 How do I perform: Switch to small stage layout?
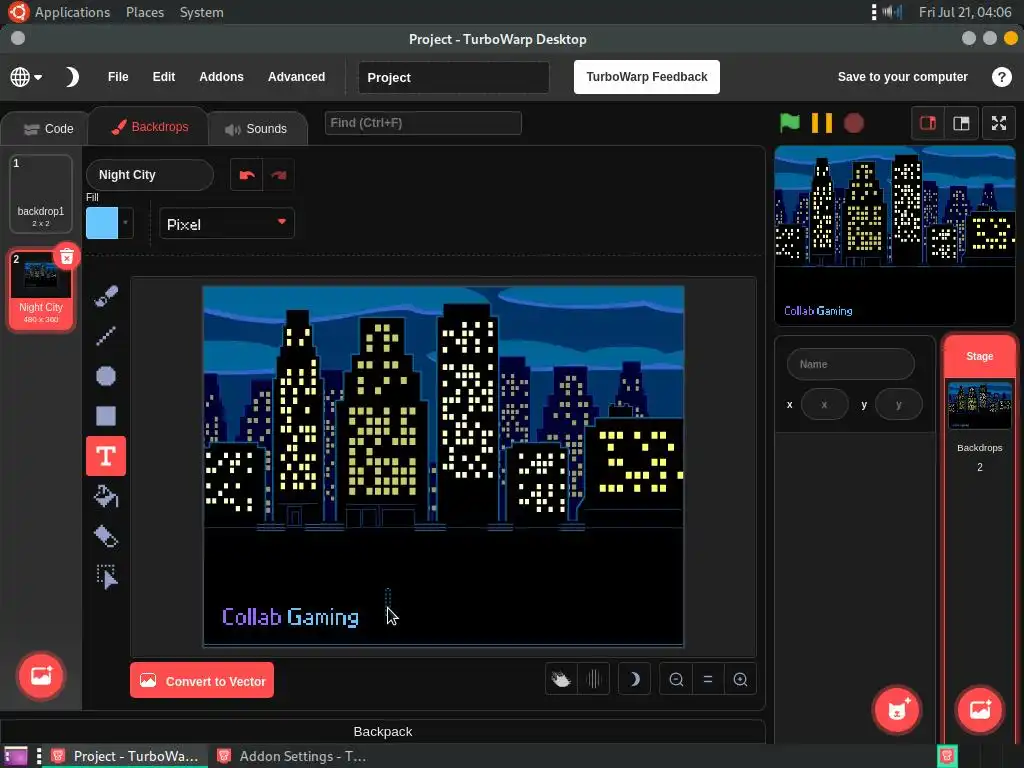point(928,123)
